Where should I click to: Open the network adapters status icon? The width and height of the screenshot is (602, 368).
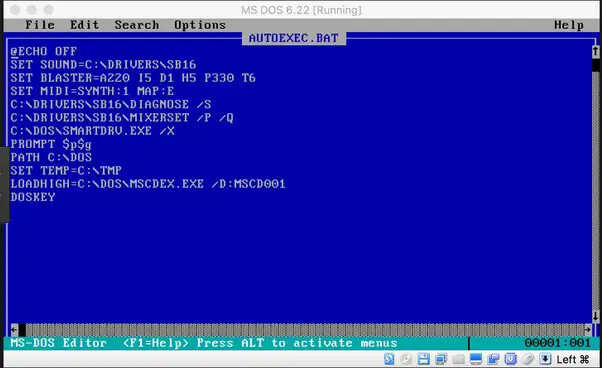pyautogui.click(x=441, y=359)
